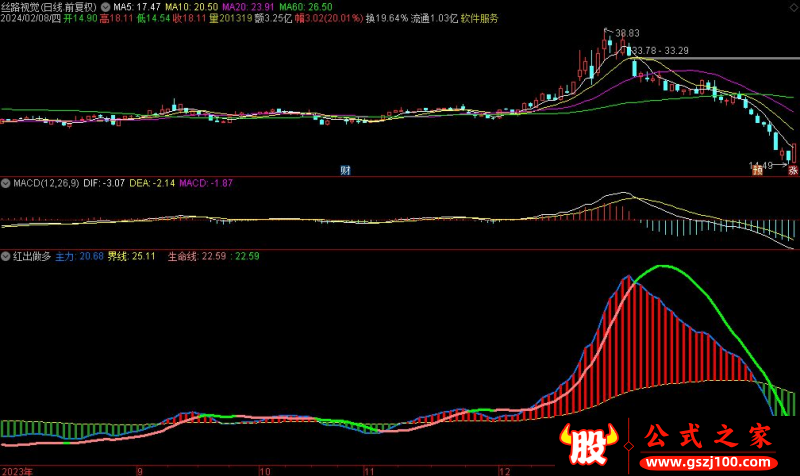This screenshot has width=800, height=476.
Task: Select the 红出做多 indicator name
Action: pos(32,257)
